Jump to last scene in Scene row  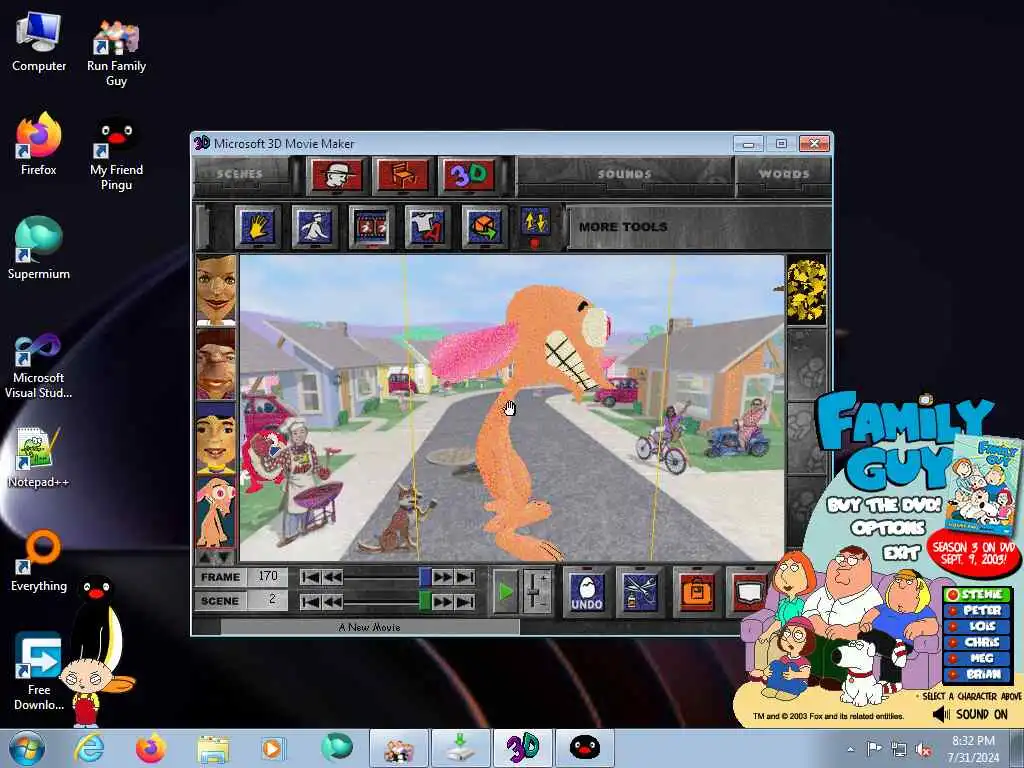(x=465, y=601)
